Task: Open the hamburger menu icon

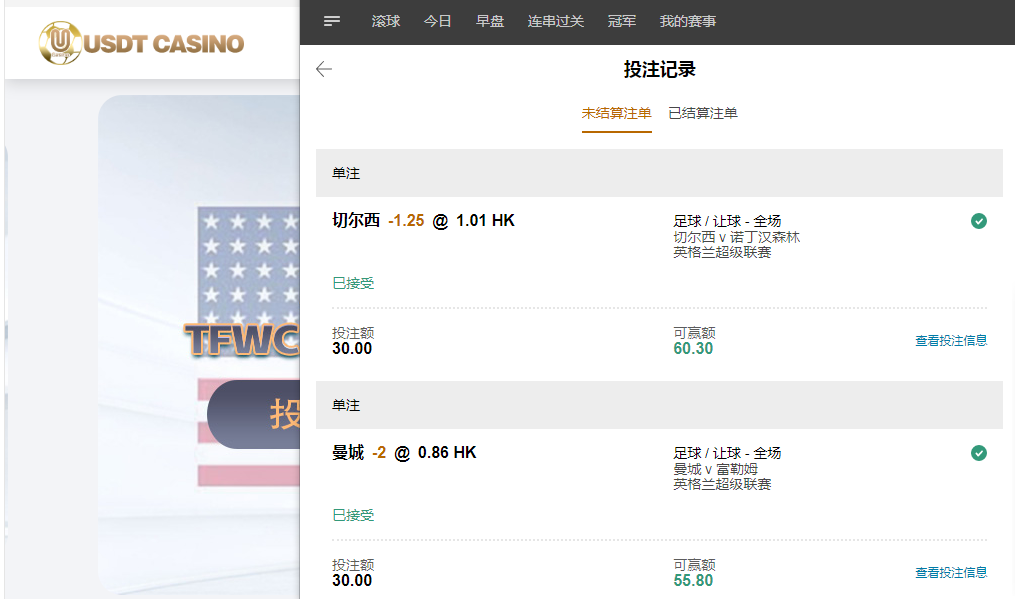Action: click(332, 21)
